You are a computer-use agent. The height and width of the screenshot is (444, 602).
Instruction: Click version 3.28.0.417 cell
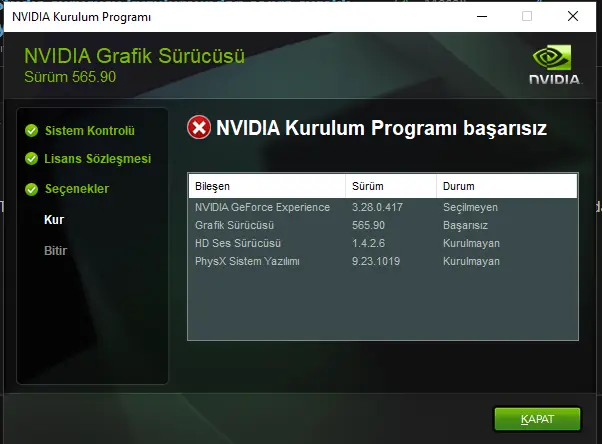[377, 207]
